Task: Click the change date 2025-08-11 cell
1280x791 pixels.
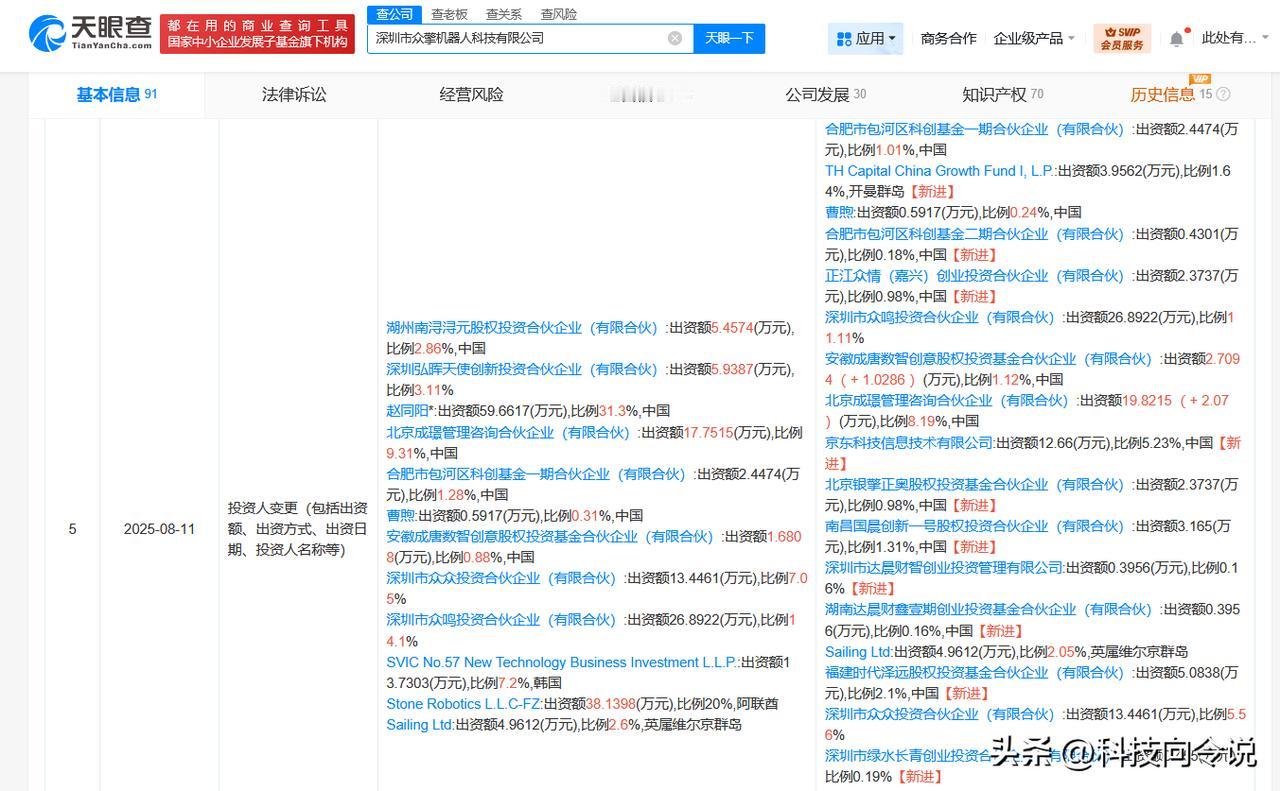Action: (x=159, y=528)
